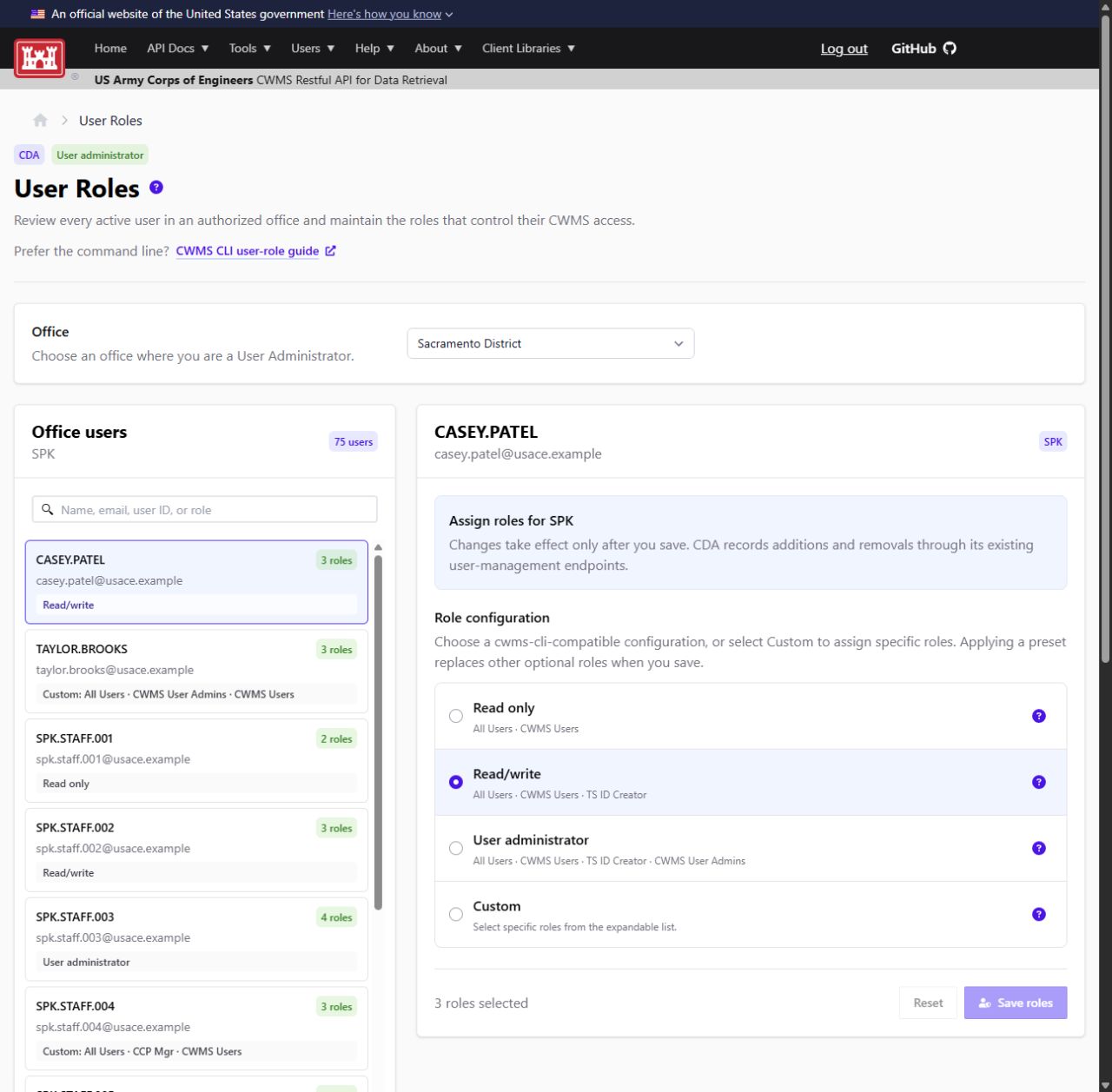Click the USACE castle logo
1112x1092 pixels.
39,58
